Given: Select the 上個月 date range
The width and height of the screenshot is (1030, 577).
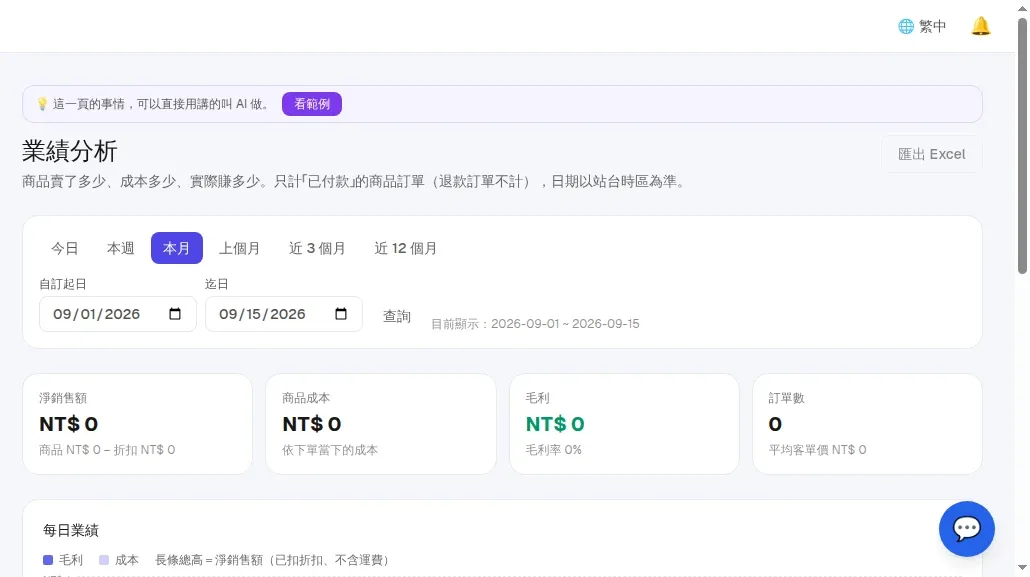Looking at the screenshot, I should pyautogui.click(x=239, y=248).
